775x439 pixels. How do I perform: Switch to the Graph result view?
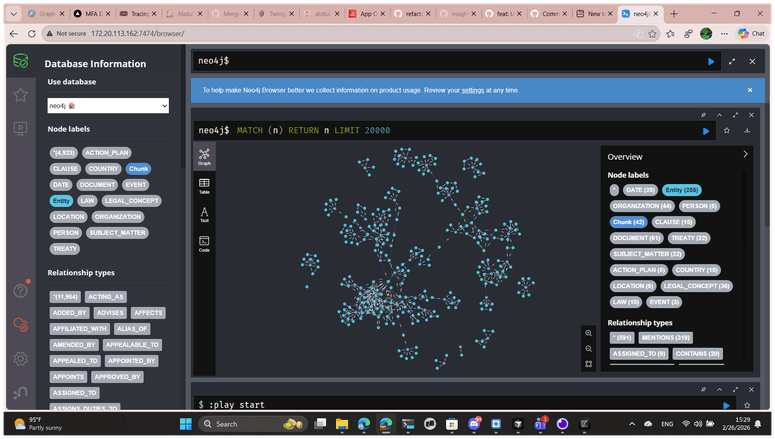click(204, 156)
